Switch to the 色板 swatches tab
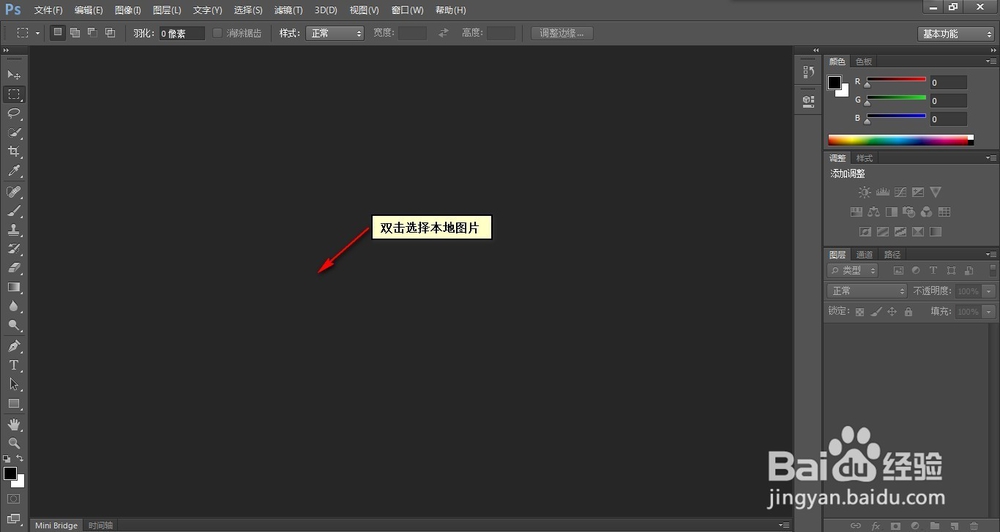Image resolution: width=1000 pixels, height=532 pixels. [864, 61]
